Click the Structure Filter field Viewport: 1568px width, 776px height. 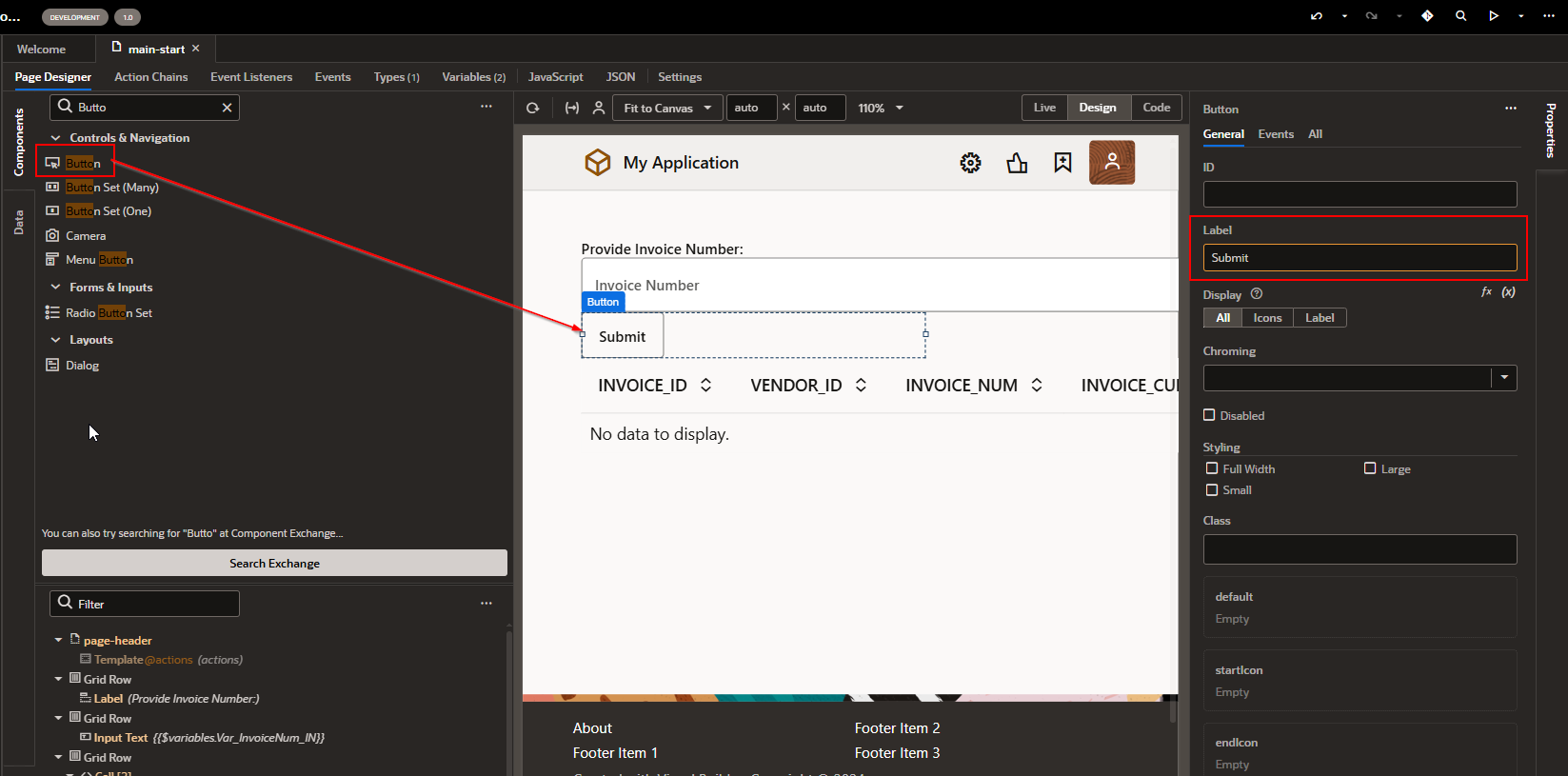click(144, 604)
